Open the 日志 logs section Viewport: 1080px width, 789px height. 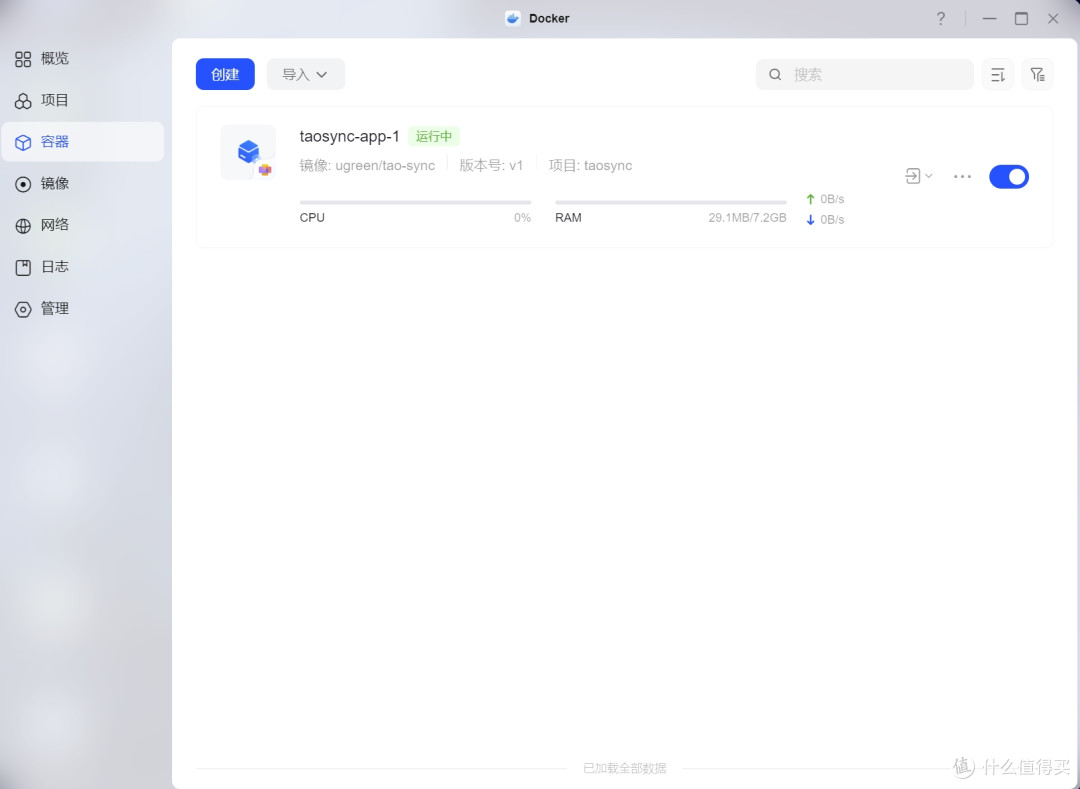click(x=83, y=267)
